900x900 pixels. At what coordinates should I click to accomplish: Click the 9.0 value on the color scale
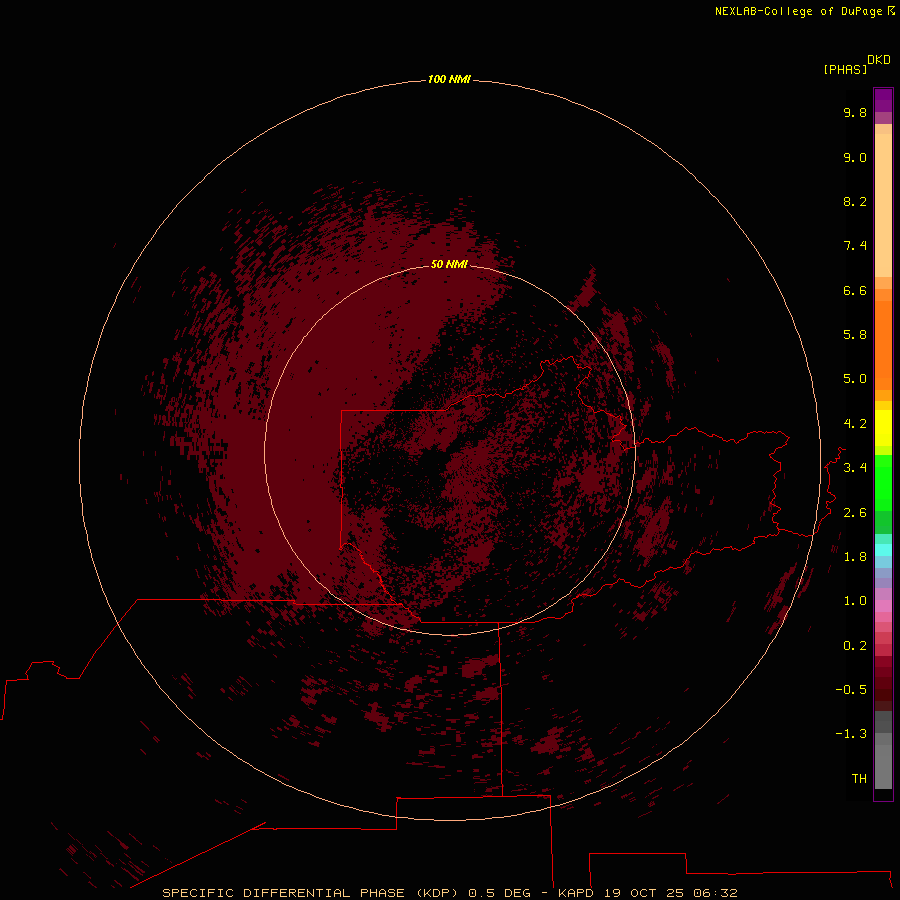point(855,157)
